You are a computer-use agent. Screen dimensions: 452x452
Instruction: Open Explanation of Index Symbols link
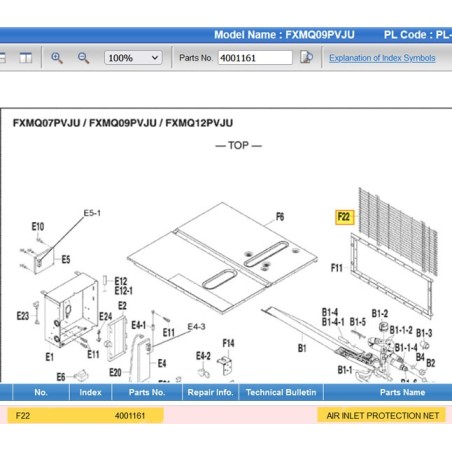(382, 58)
